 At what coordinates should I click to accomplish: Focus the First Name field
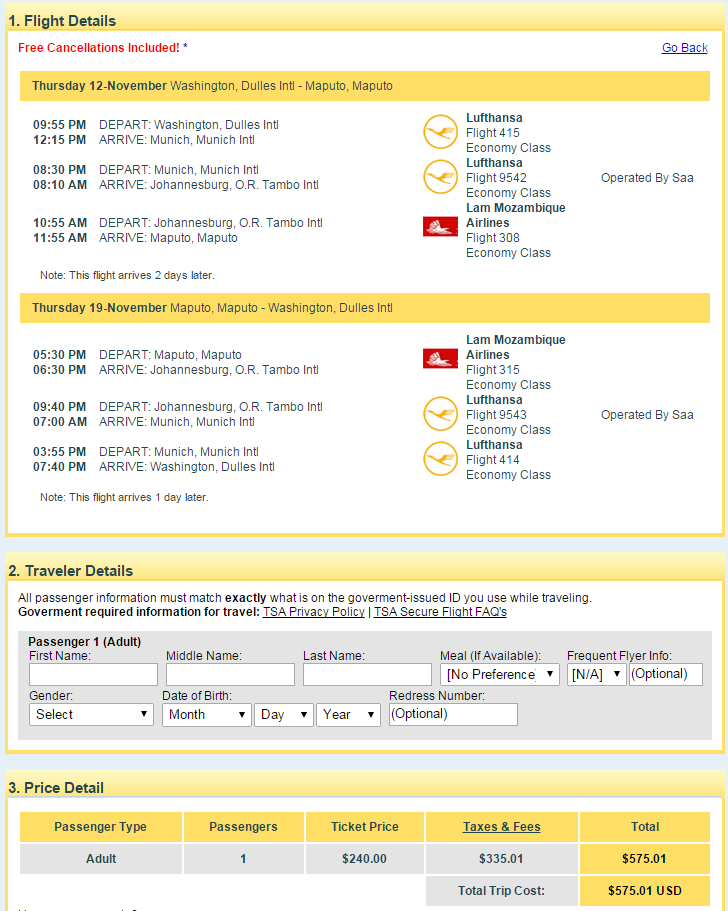pos(94,675)
